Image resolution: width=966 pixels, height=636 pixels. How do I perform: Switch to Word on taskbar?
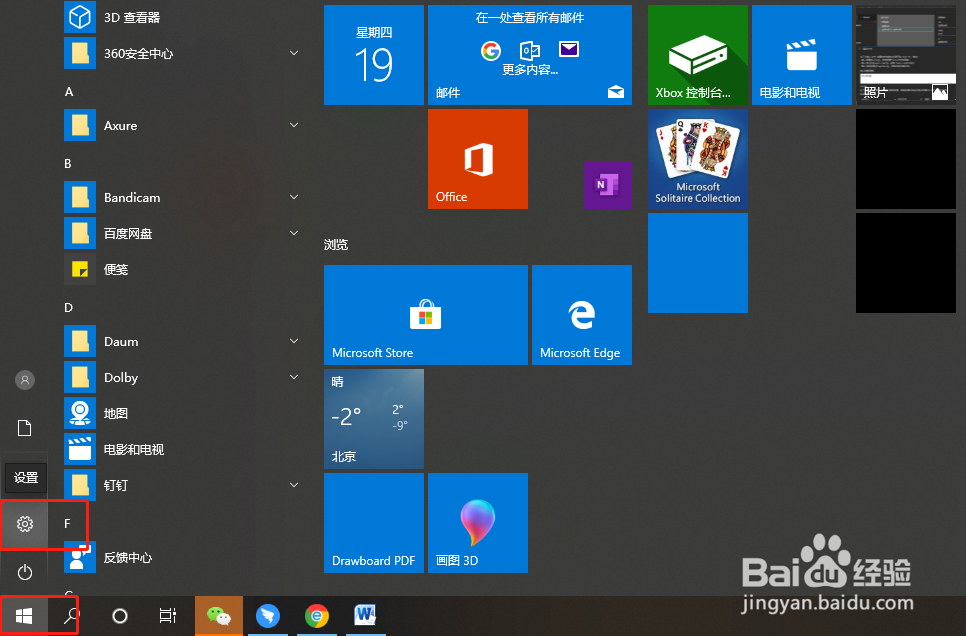[365, 616]
